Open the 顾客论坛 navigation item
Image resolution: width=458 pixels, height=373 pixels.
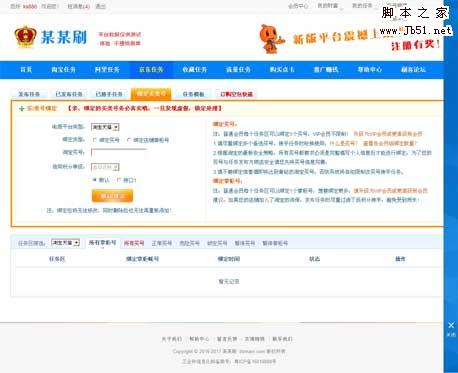[413, 70]
